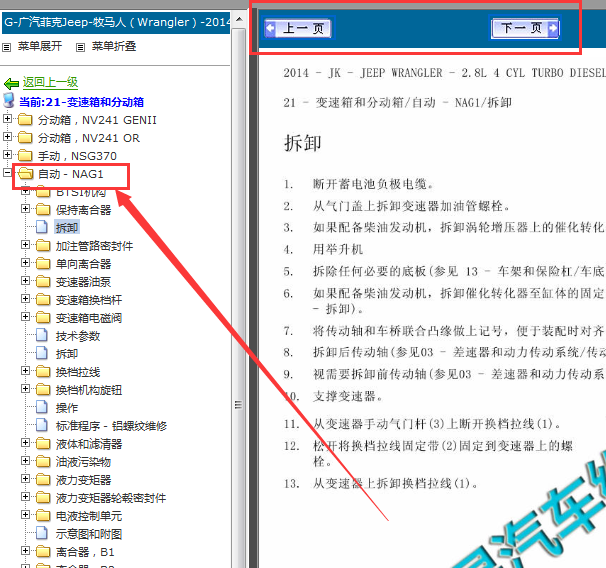This screenshot has height=568, width=606.
Task: Select G-广汽菲克Jeep-牧马人 title bar text
Action: point(117,22)
